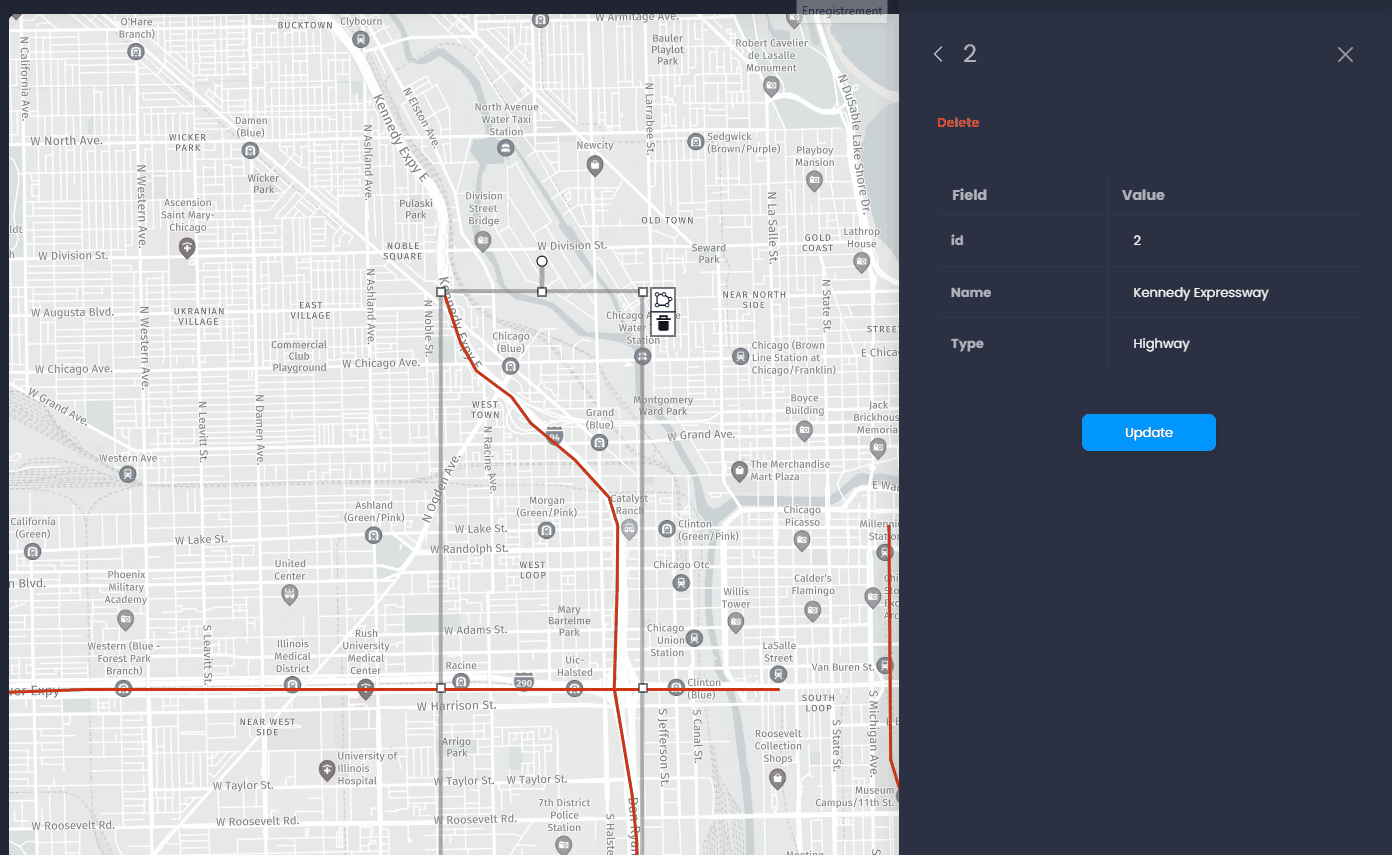1392x855 pixels.
Task: Click the trash icon next to the selection box
Action: point(663,324)
